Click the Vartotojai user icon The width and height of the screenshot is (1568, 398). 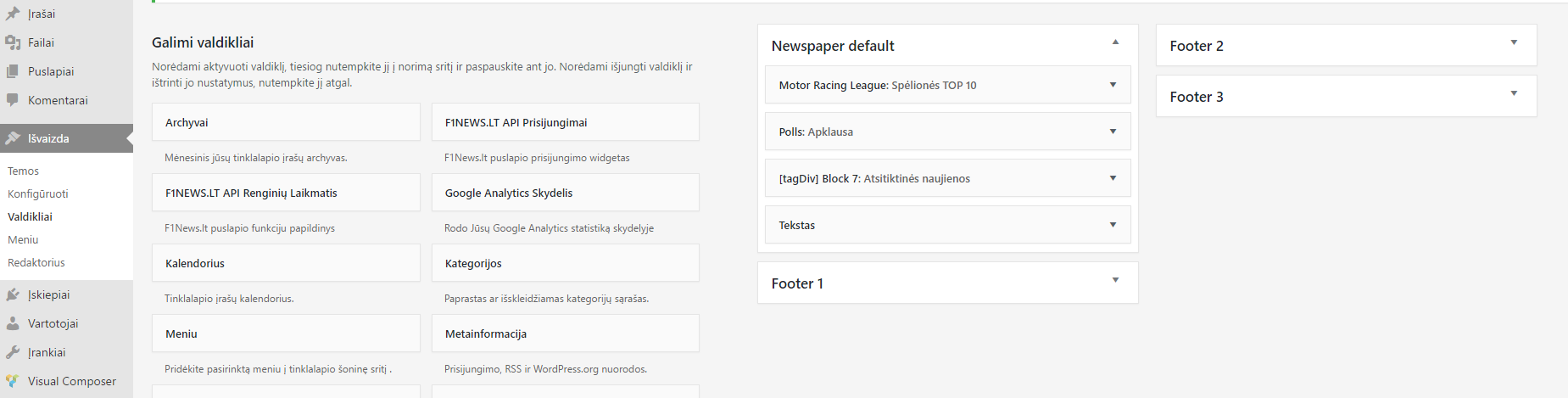click(x=13, y=323)
